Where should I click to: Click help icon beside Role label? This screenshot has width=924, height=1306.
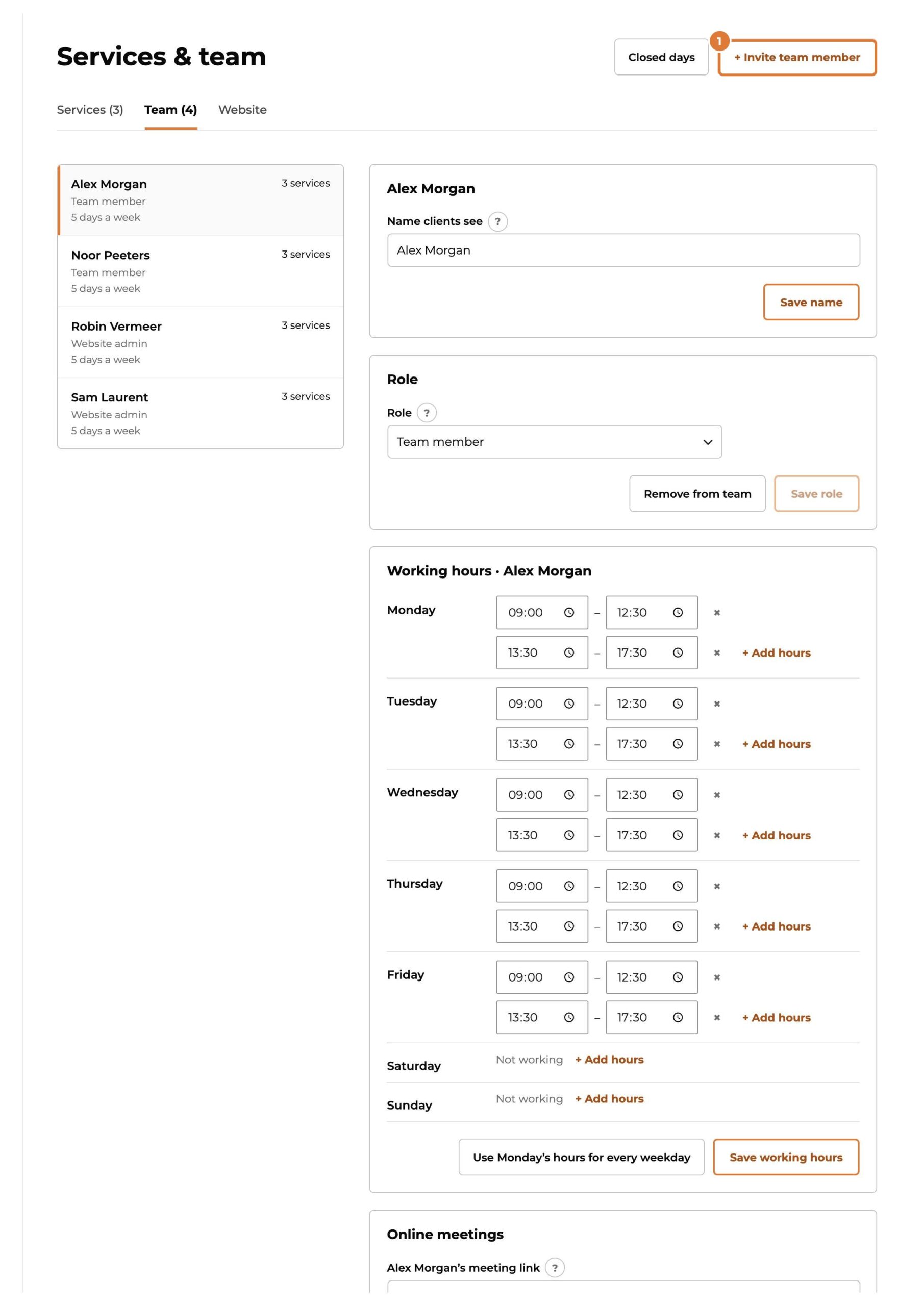pyautogui.click(x=427, y=413)
